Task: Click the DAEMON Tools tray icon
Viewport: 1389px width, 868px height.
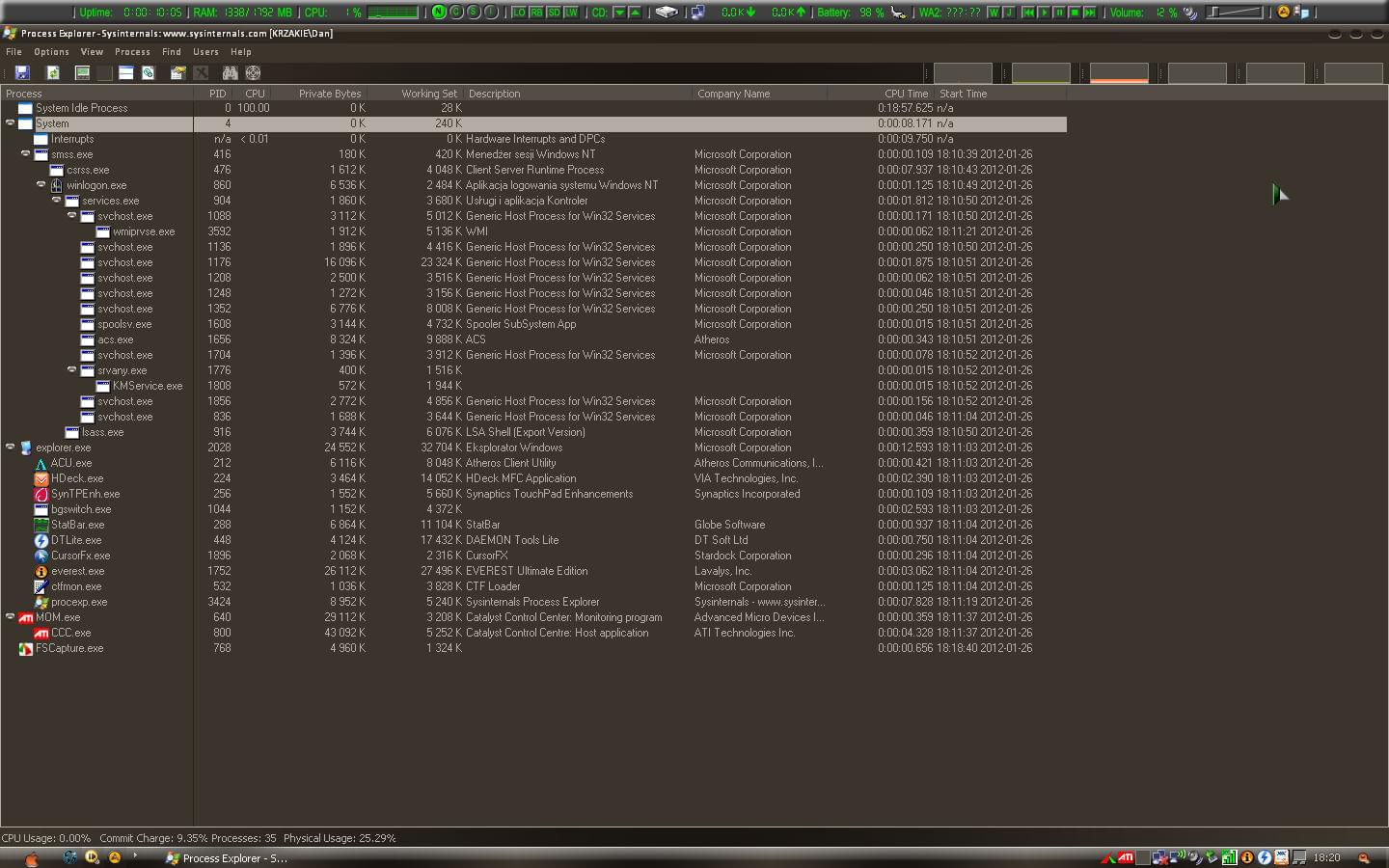Action: pyautogui.click(x=1265, y=857)
